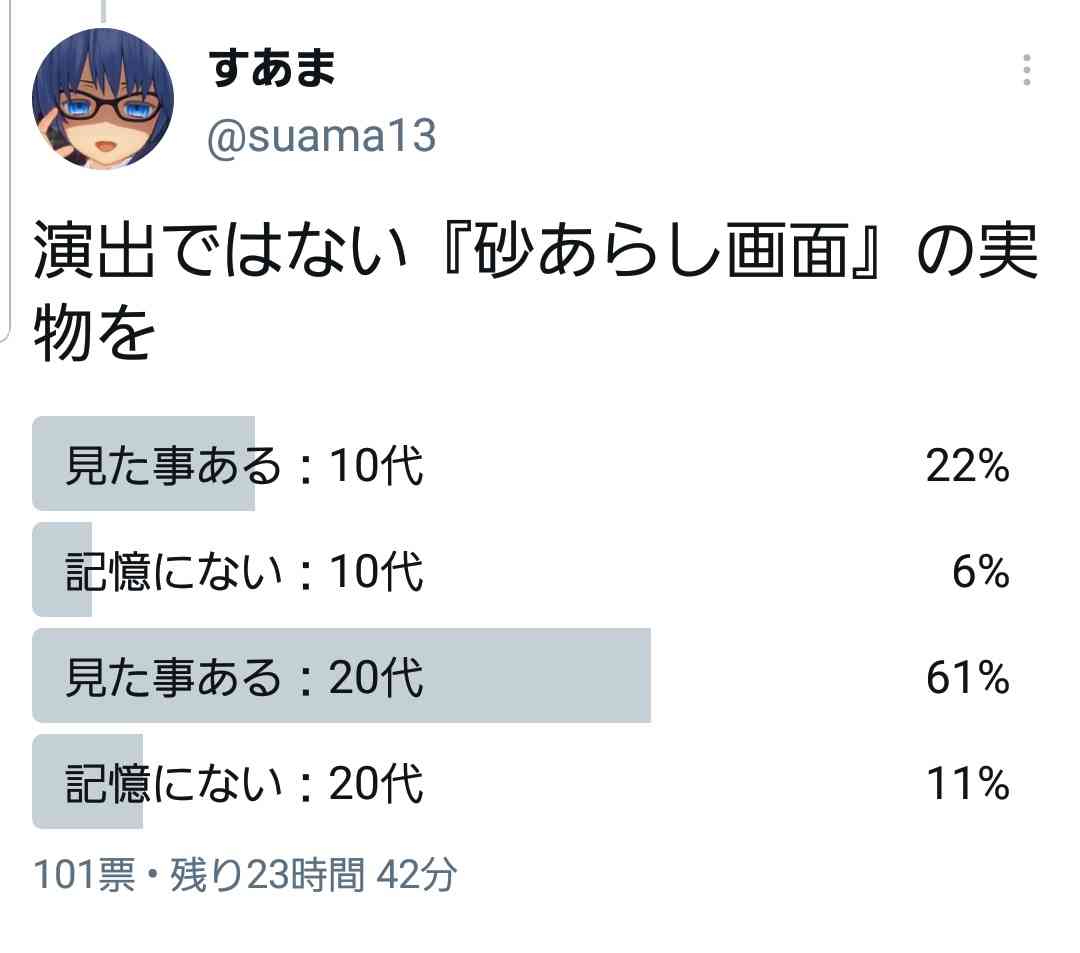Click the 11% poll result
Viewport: 1080px width, 953px height.
[x=968, y=784]
